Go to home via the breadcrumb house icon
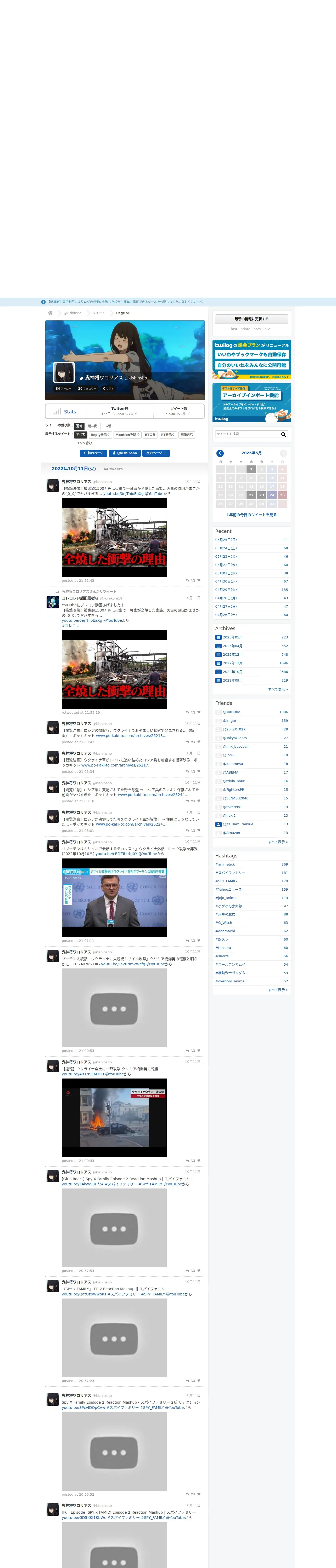Viewport: 336px width, 1568px height. (x=50, y=313)
